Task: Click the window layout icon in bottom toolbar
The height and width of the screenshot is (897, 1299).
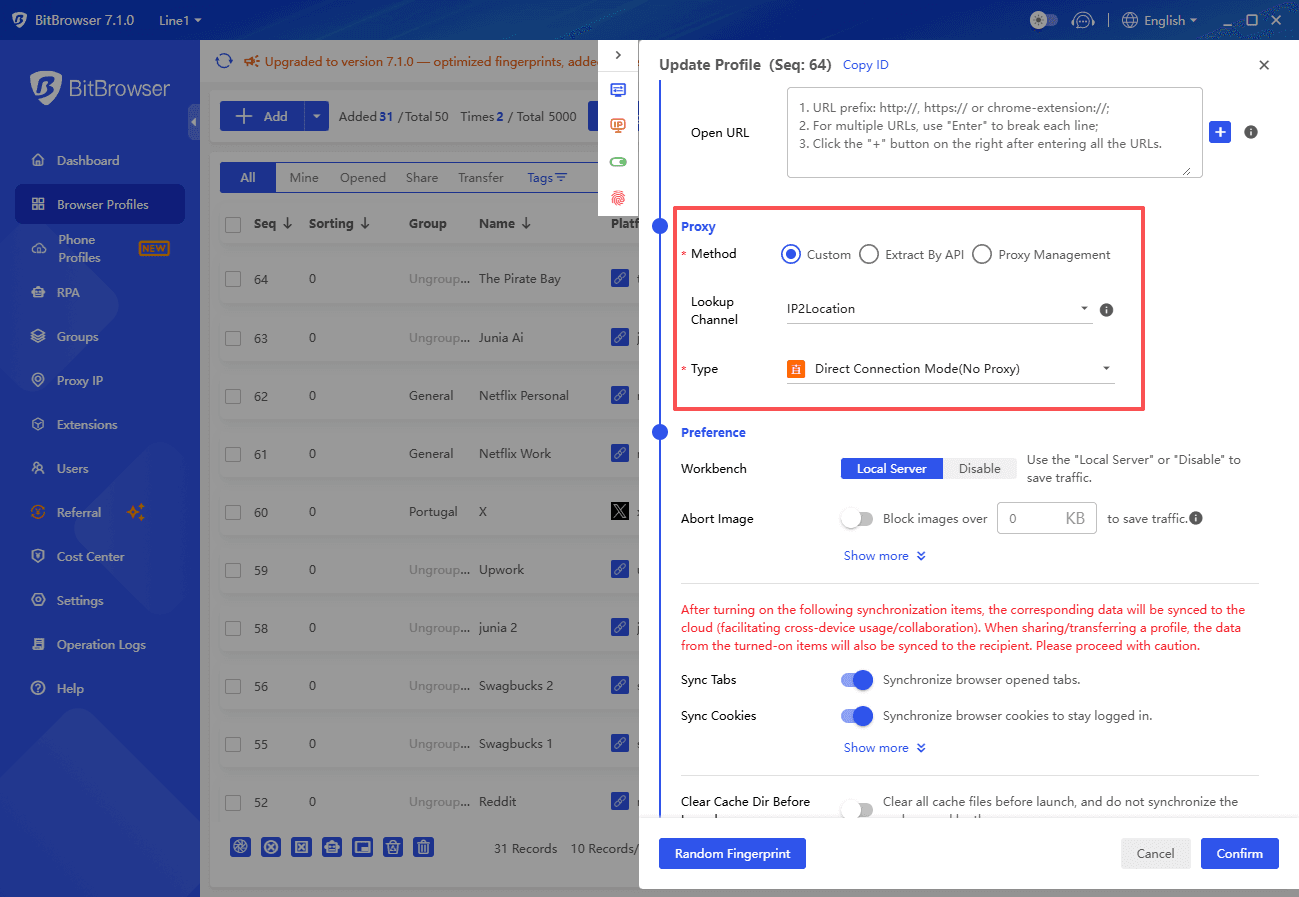Action: point(363,847)
